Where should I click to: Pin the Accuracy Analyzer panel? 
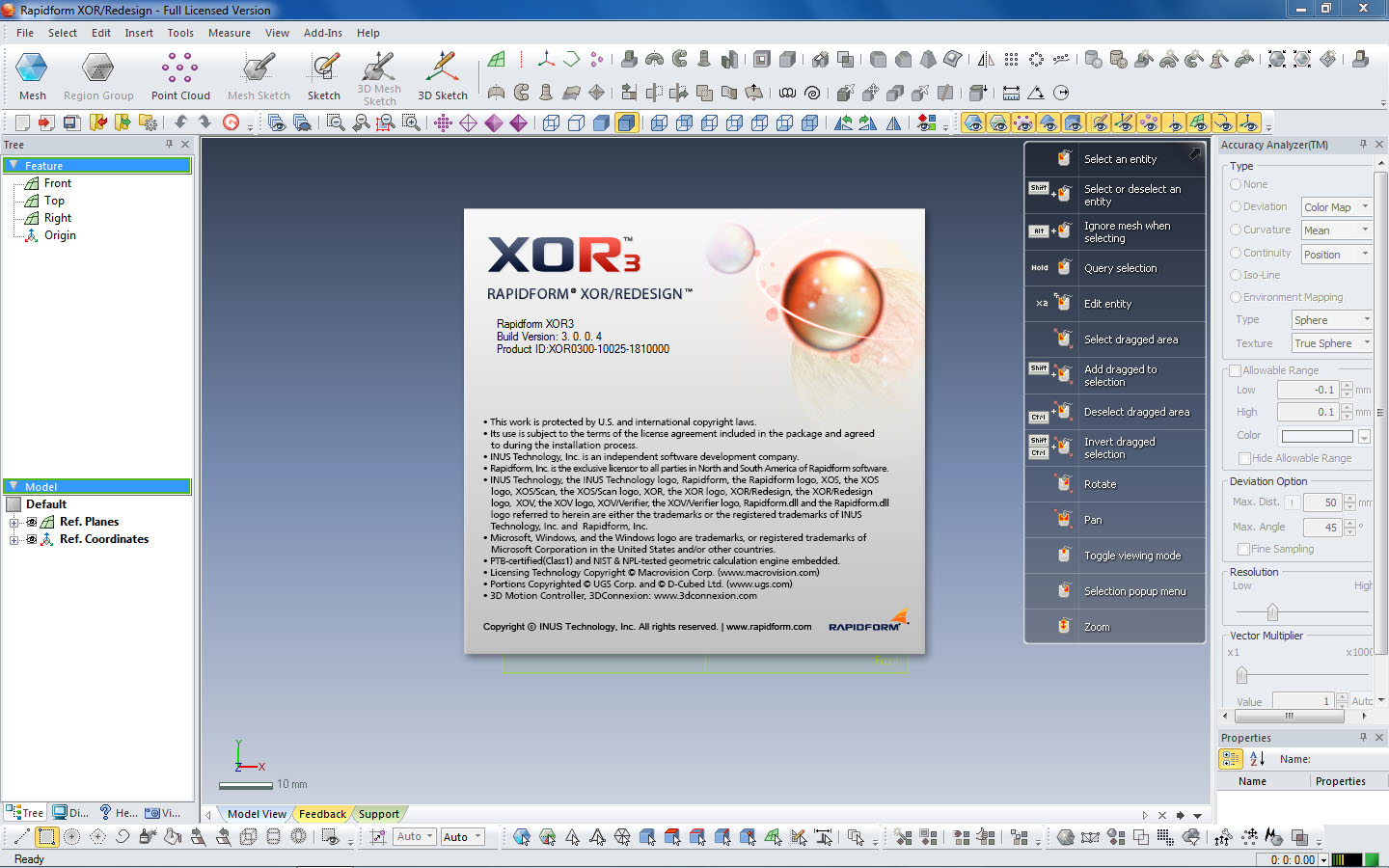(x=1363, y=145)
